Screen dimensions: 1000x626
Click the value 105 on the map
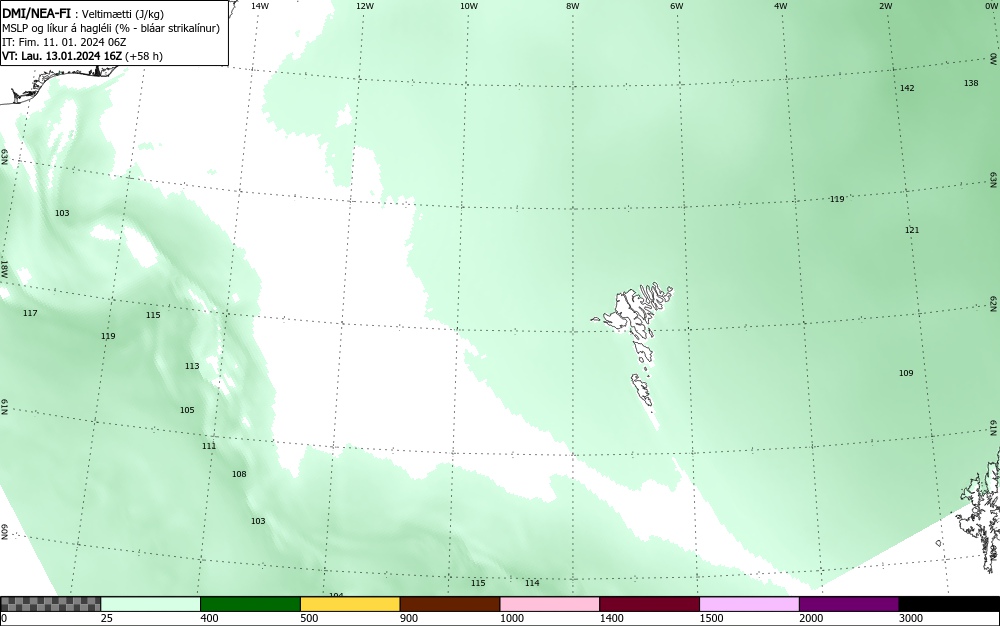coord(187,410)
